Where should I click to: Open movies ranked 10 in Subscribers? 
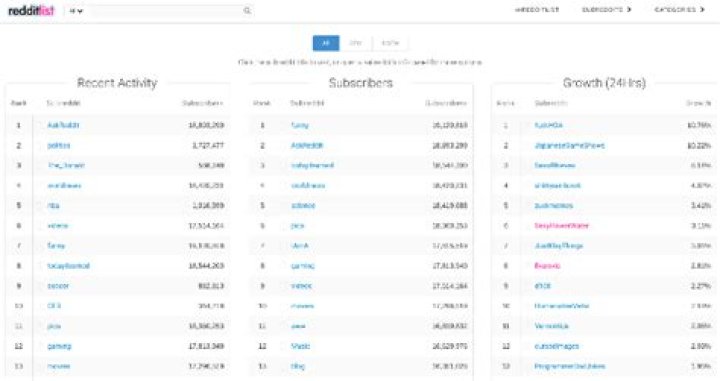click(303, 306)
